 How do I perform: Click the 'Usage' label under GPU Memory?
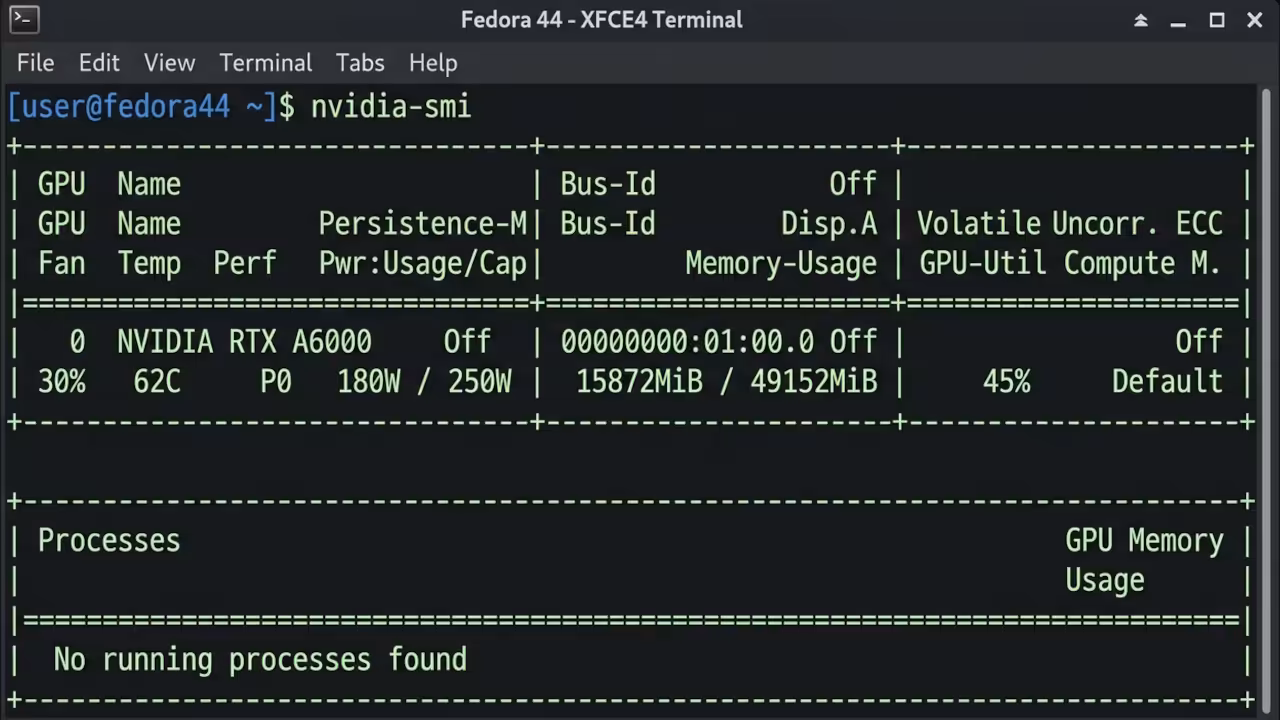(x=1105, y=581)
